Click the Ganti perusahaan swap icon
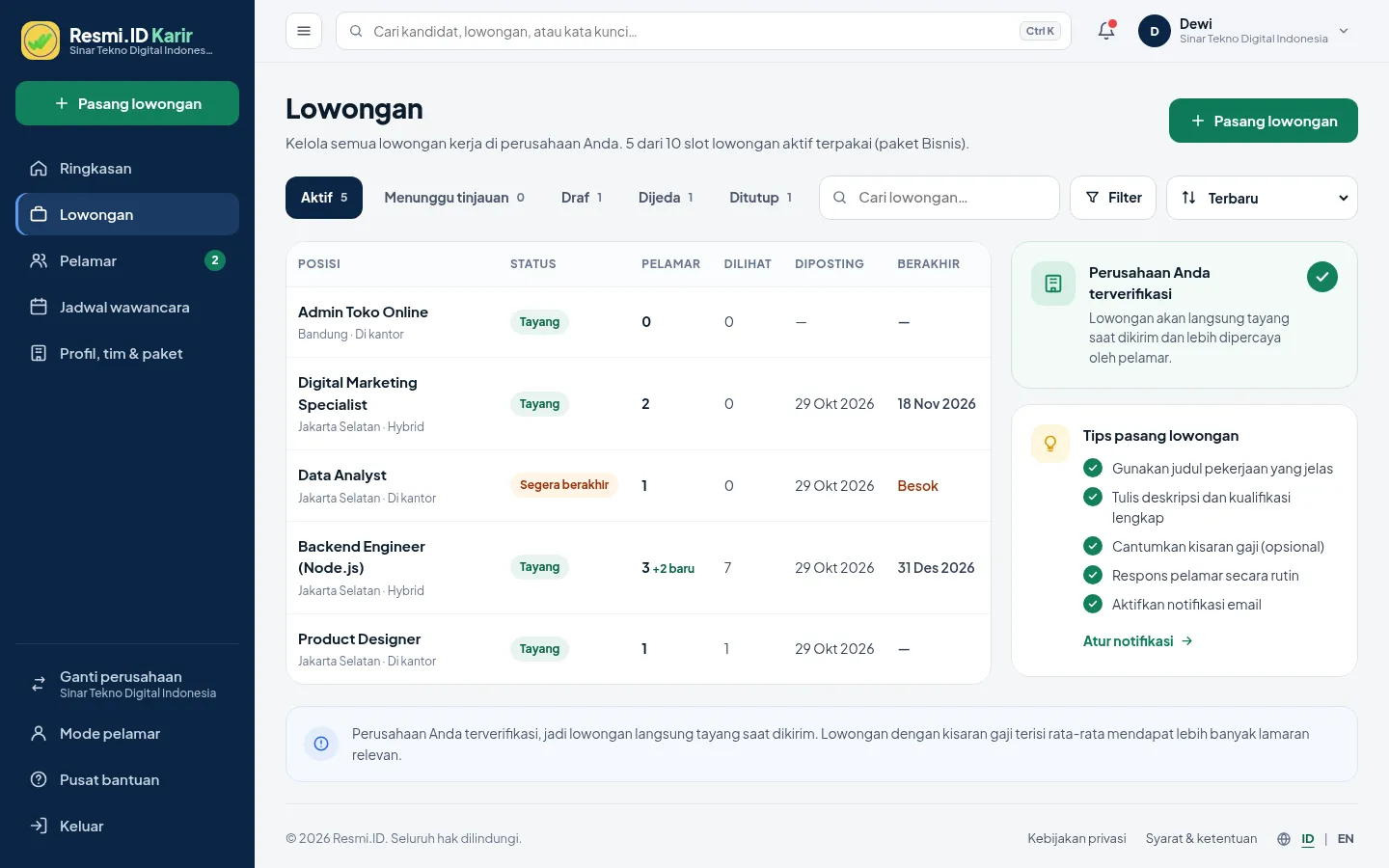 [39, 684]
